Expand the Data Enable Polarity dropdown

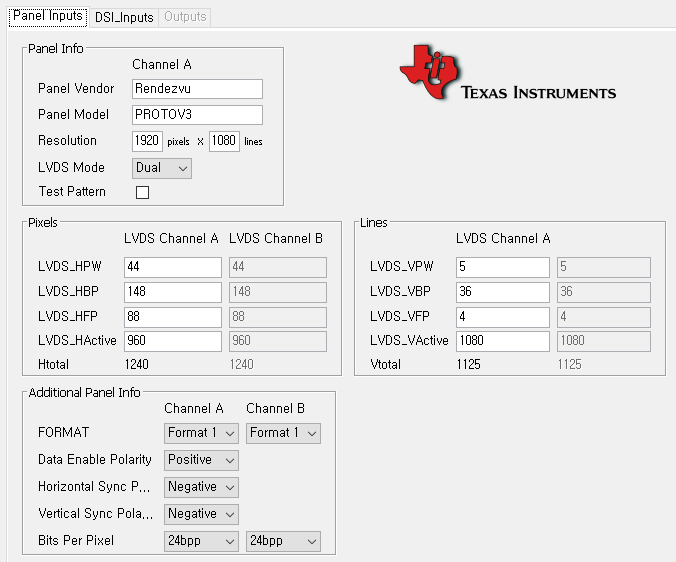coord(201,460)
